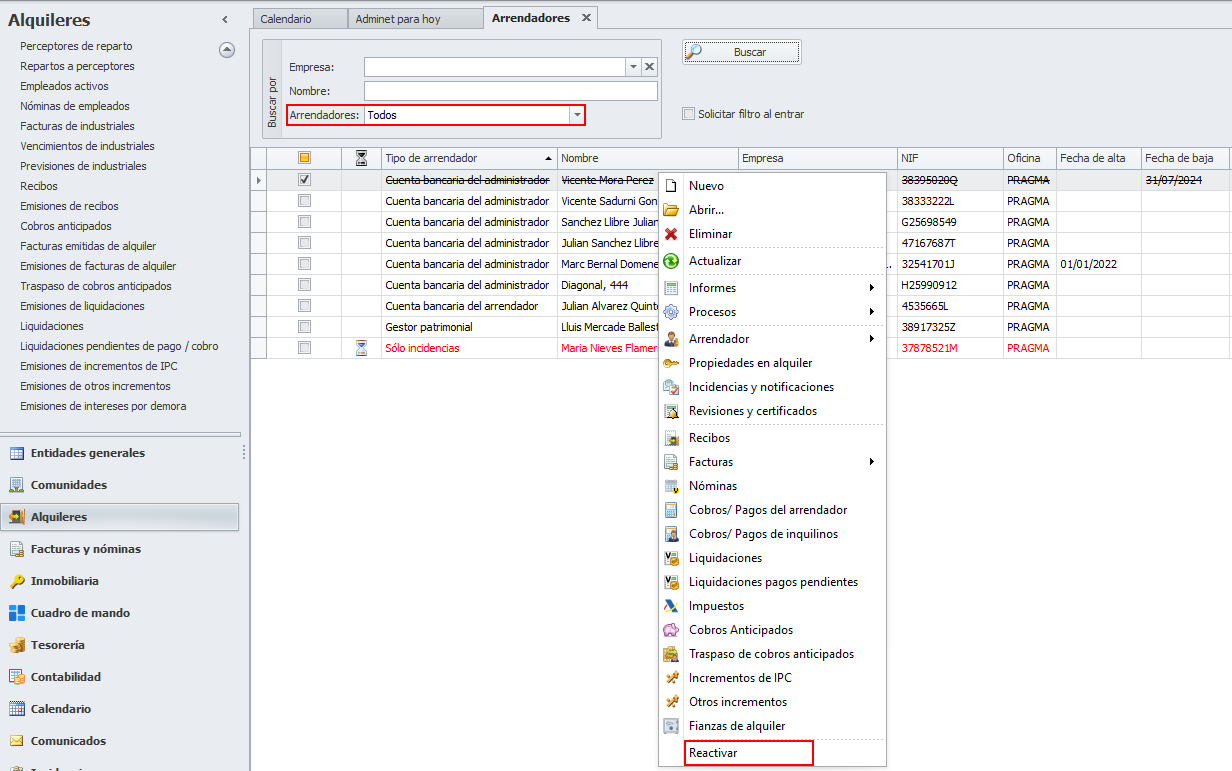Check the Marc Bernal row checkbox
Image resolution: width=1232 pixels, height=771 pixels.
coord(304,264)
